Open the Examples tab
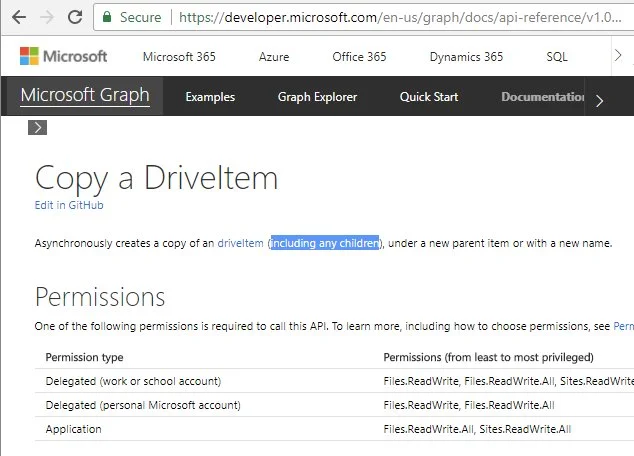 tap(210, 97)
